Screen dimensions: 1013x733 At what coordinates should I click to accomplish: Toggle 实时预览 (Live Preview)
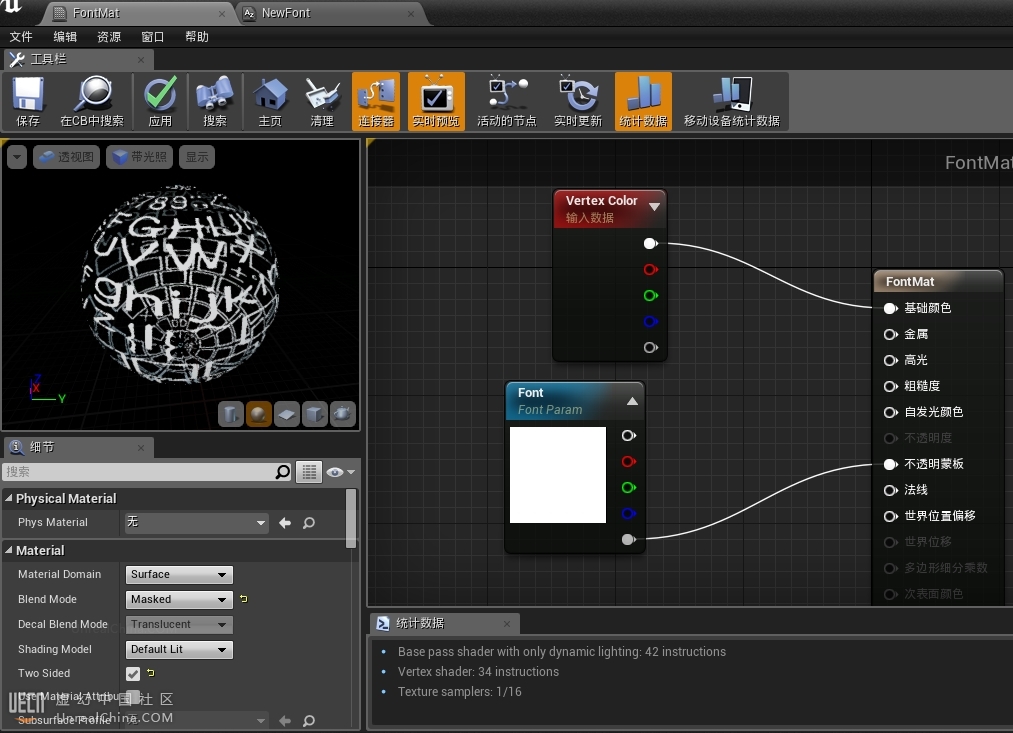point(436,101)
